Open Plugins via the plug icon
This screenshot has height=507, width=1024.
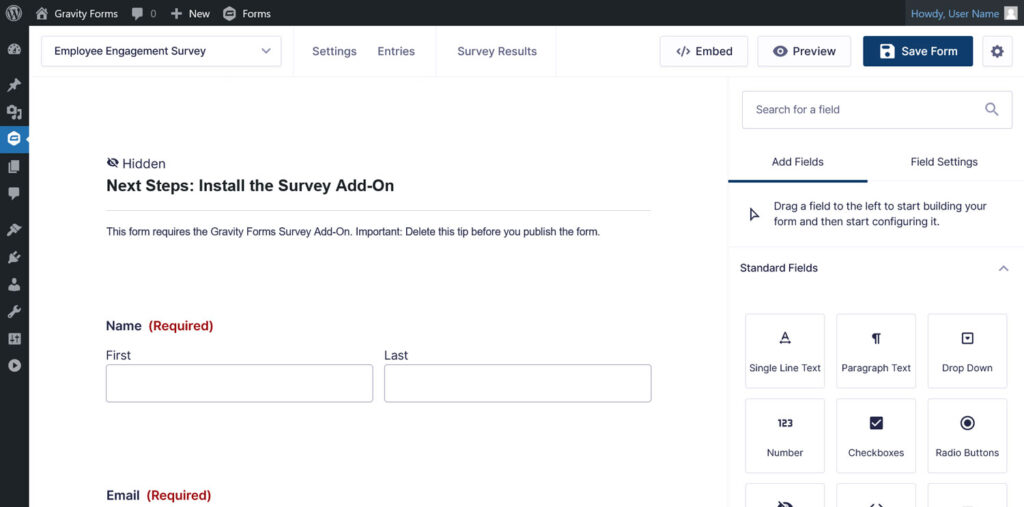point(14,257)
